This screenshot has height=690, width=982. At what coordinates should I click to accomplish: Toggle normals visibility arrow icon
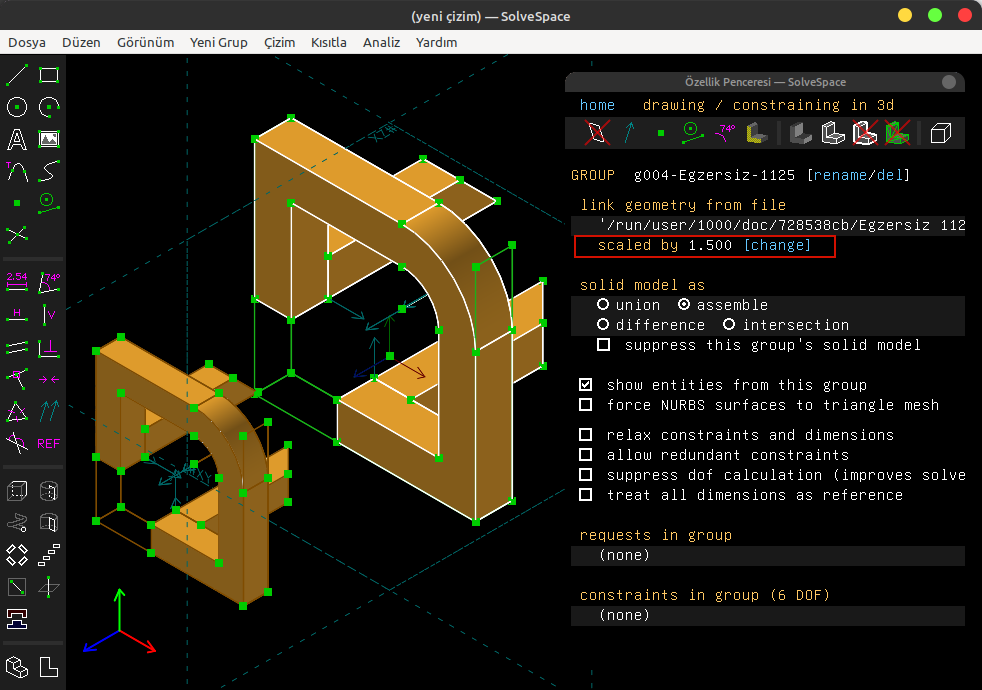629,133
